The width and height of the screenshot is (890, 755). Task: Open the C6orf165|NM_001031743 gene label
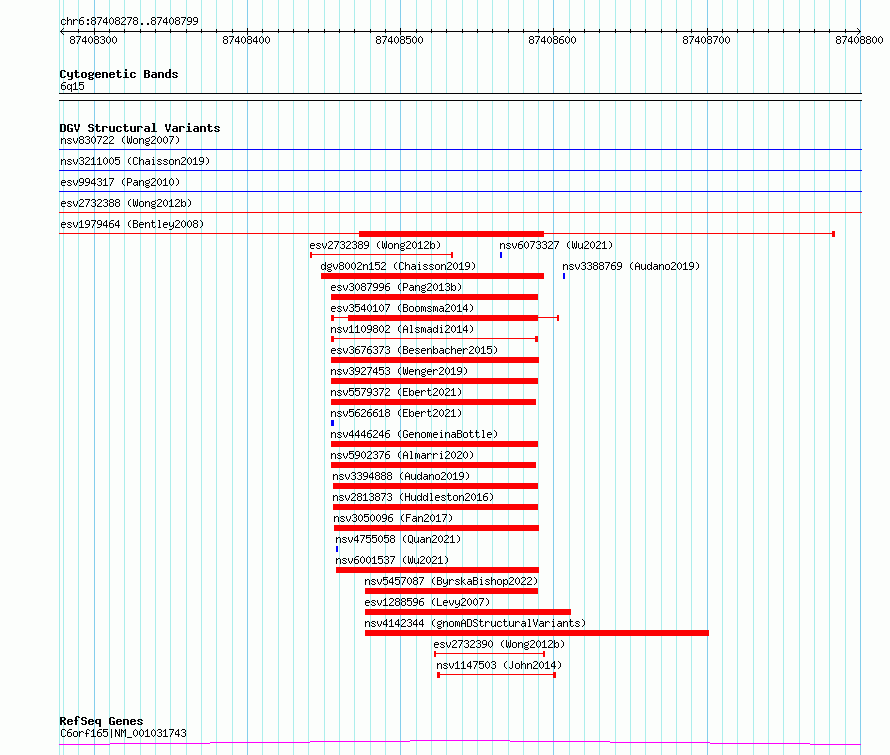123,733
